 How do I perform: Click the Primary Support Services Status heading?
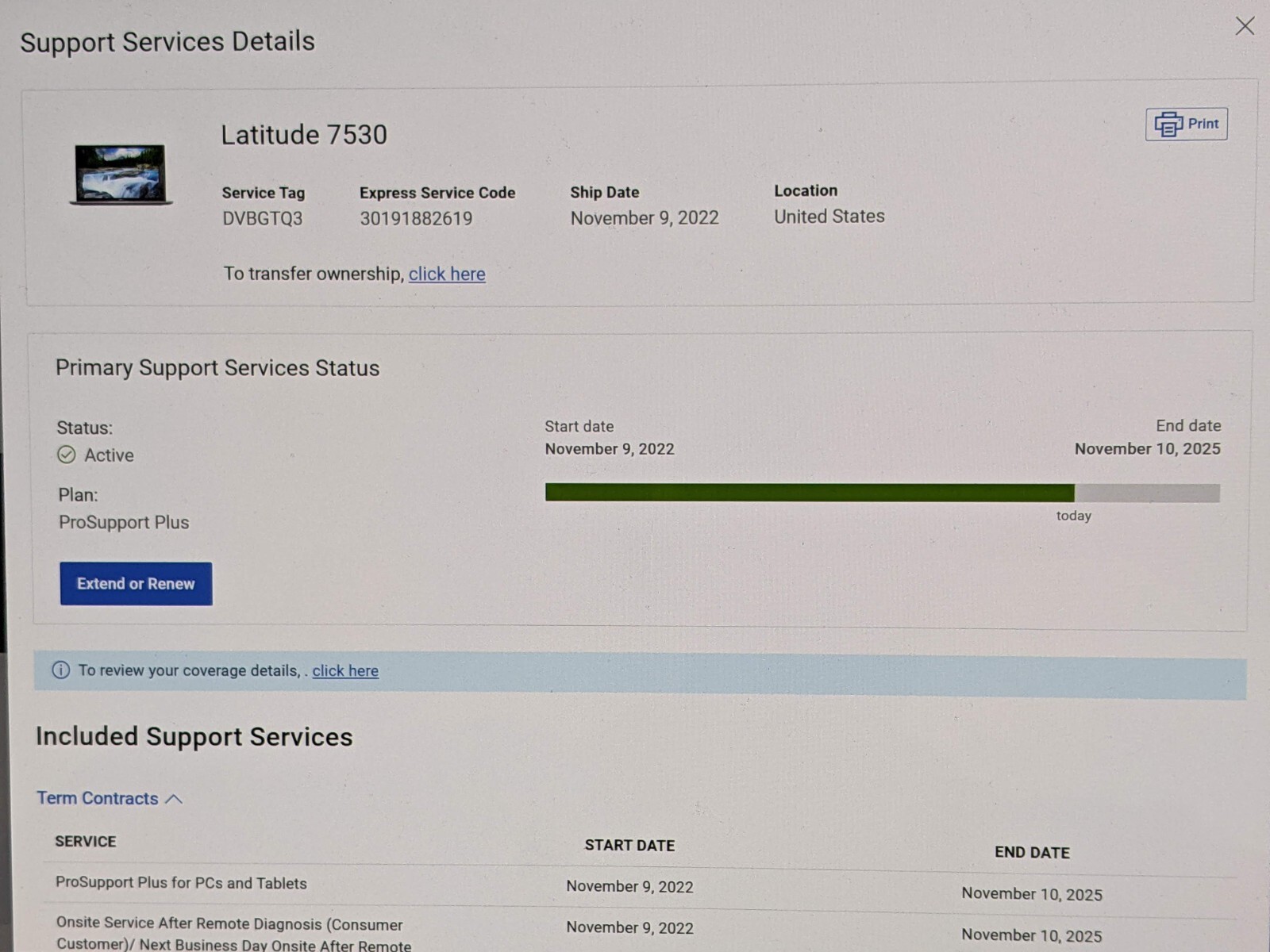217,368
